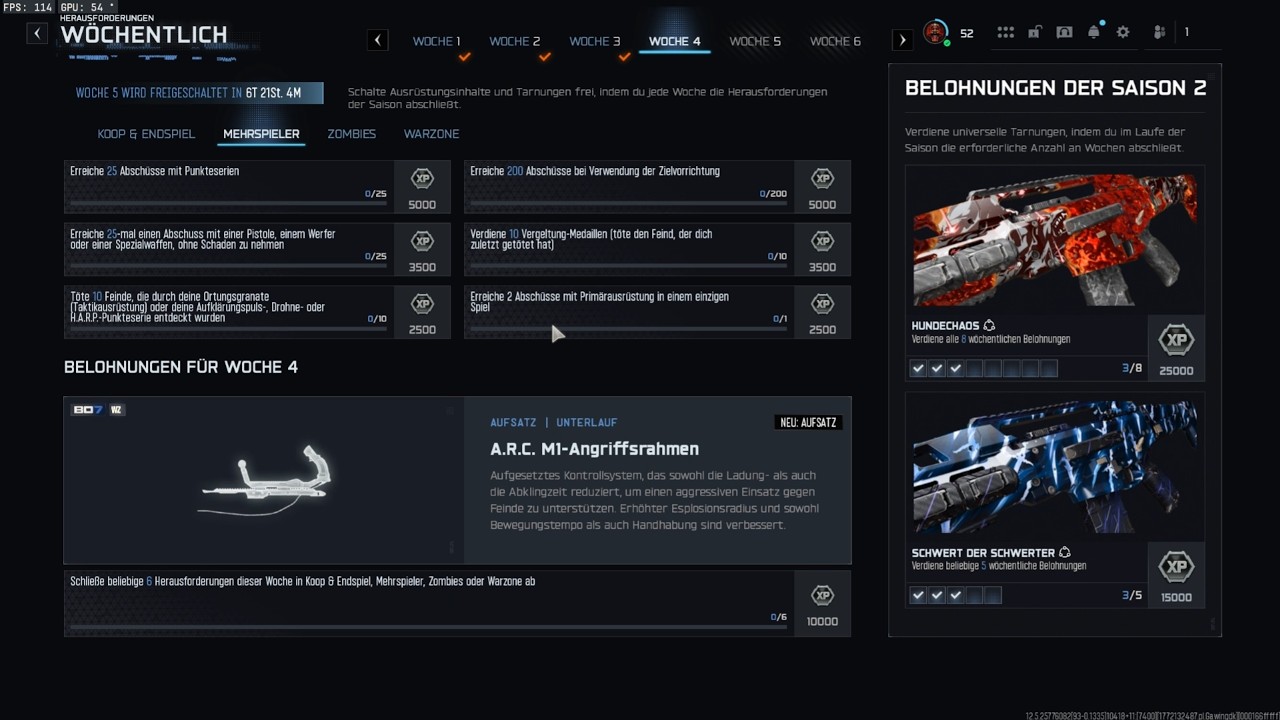Click XP icon for 25 Punkteserien kills

pos(422,179)
